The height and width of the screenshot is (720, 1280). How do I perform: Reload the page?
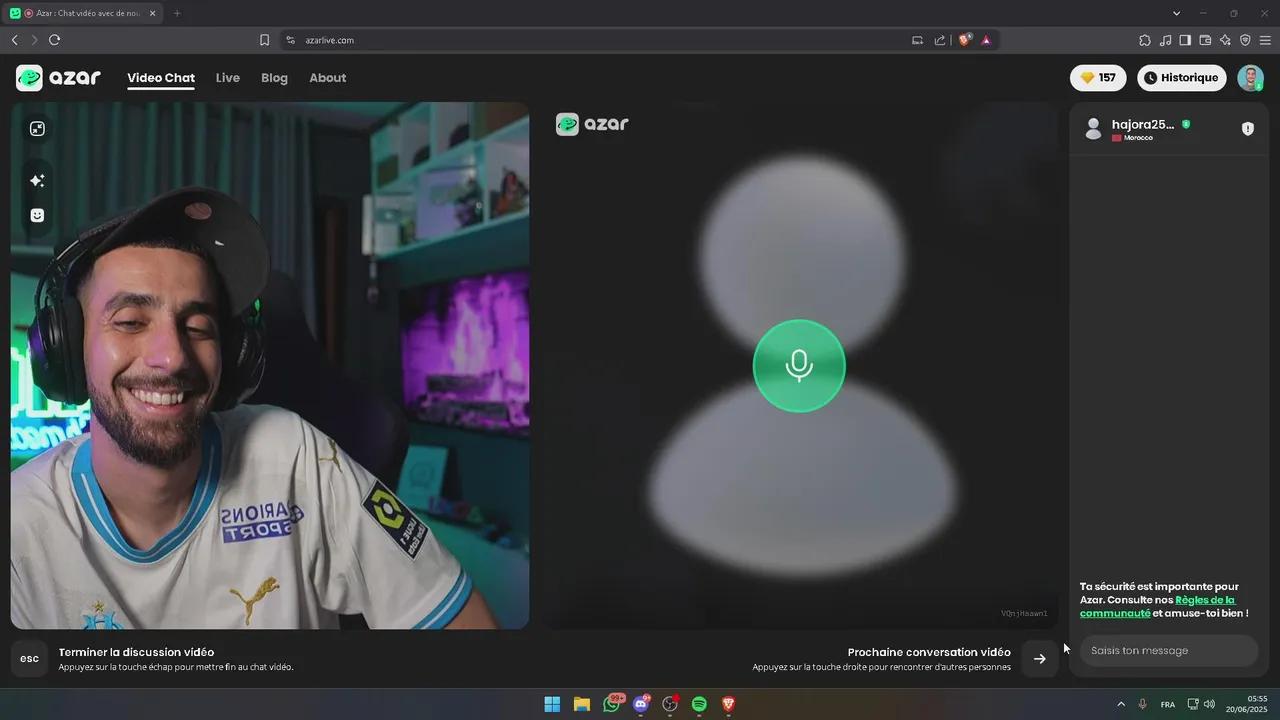pos(54,40)
